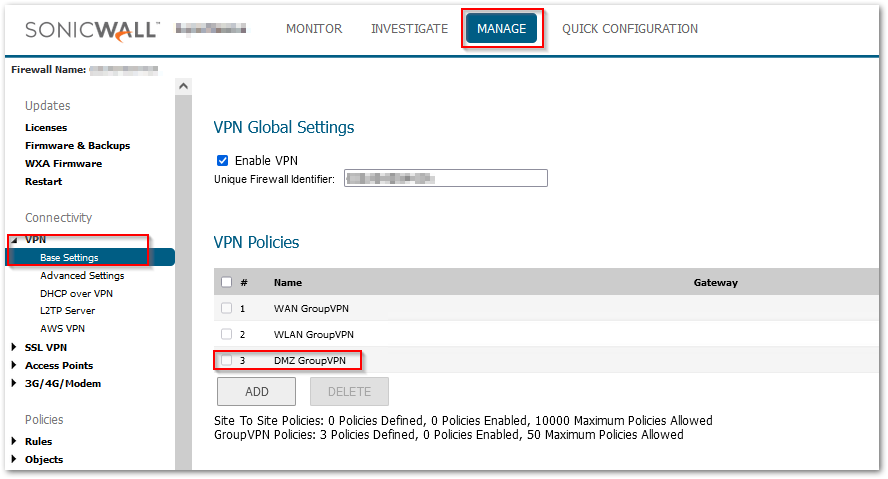Switch to the INVESTIGATE tab

(409, 29)
